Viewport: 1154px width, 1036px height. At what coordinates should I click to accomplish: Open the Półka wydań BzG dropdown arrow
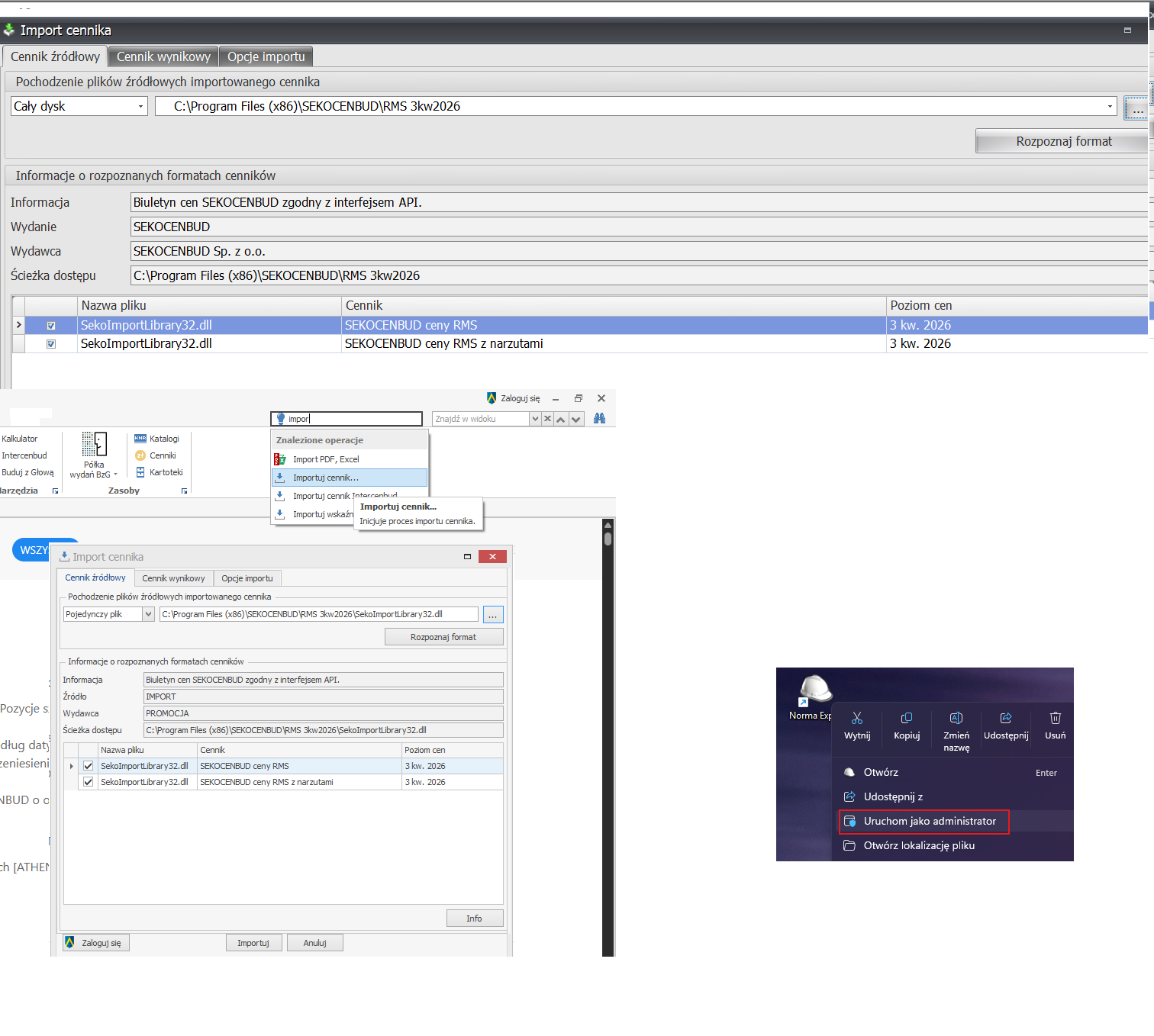[x=116, y=475]
